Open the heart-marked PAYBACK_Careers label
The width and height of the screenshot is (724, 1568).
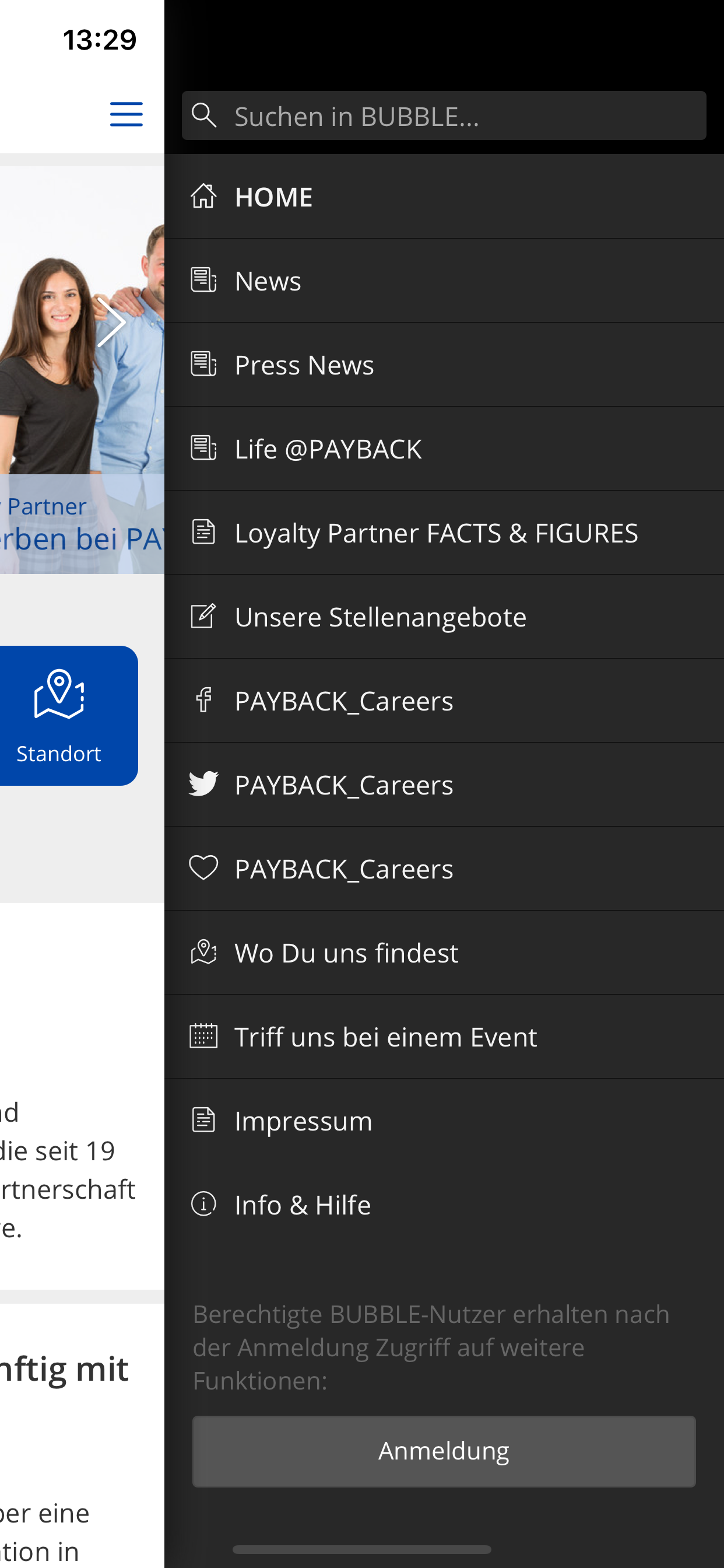344,869
